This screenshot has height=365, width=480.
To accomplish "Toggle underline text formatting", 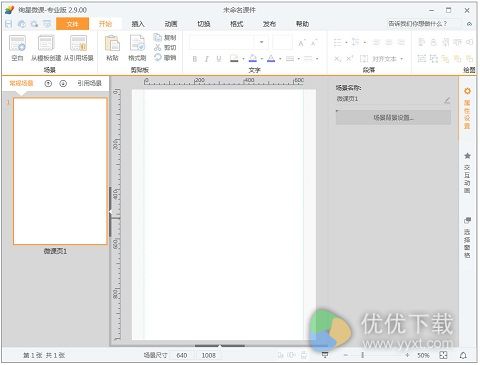I will (219, 59).
